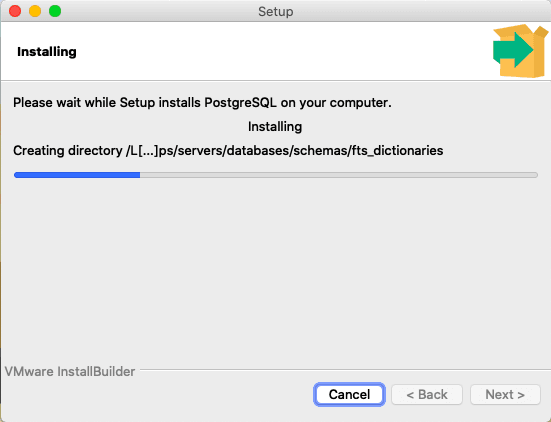This screenshot has width=551, height=422.
Task: Click the 'Creating directory' status line
Action: (x=228, y=151)
